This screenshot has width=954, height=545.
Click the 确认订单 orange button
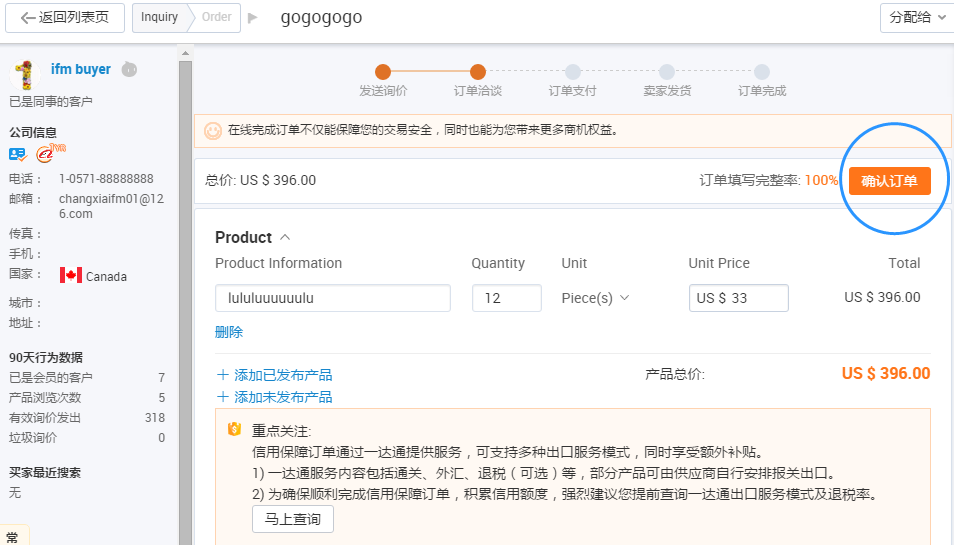pyautogui.click(x=890, y=181)
